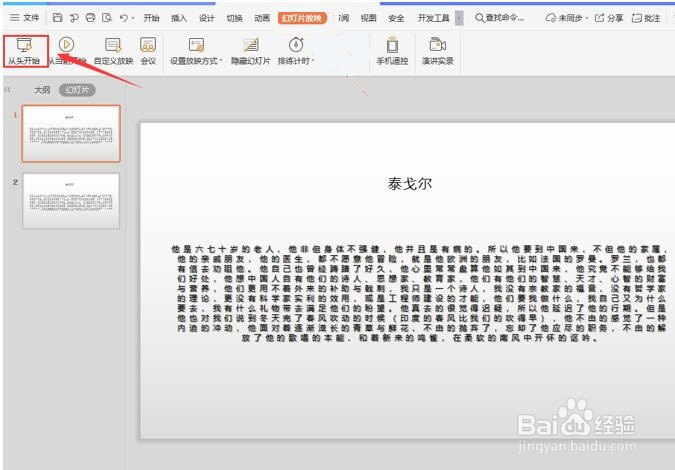Select slide 1 thumbnail
This screenshot has width=675, height=470.
pyautogui.click(x=71, y=133)
